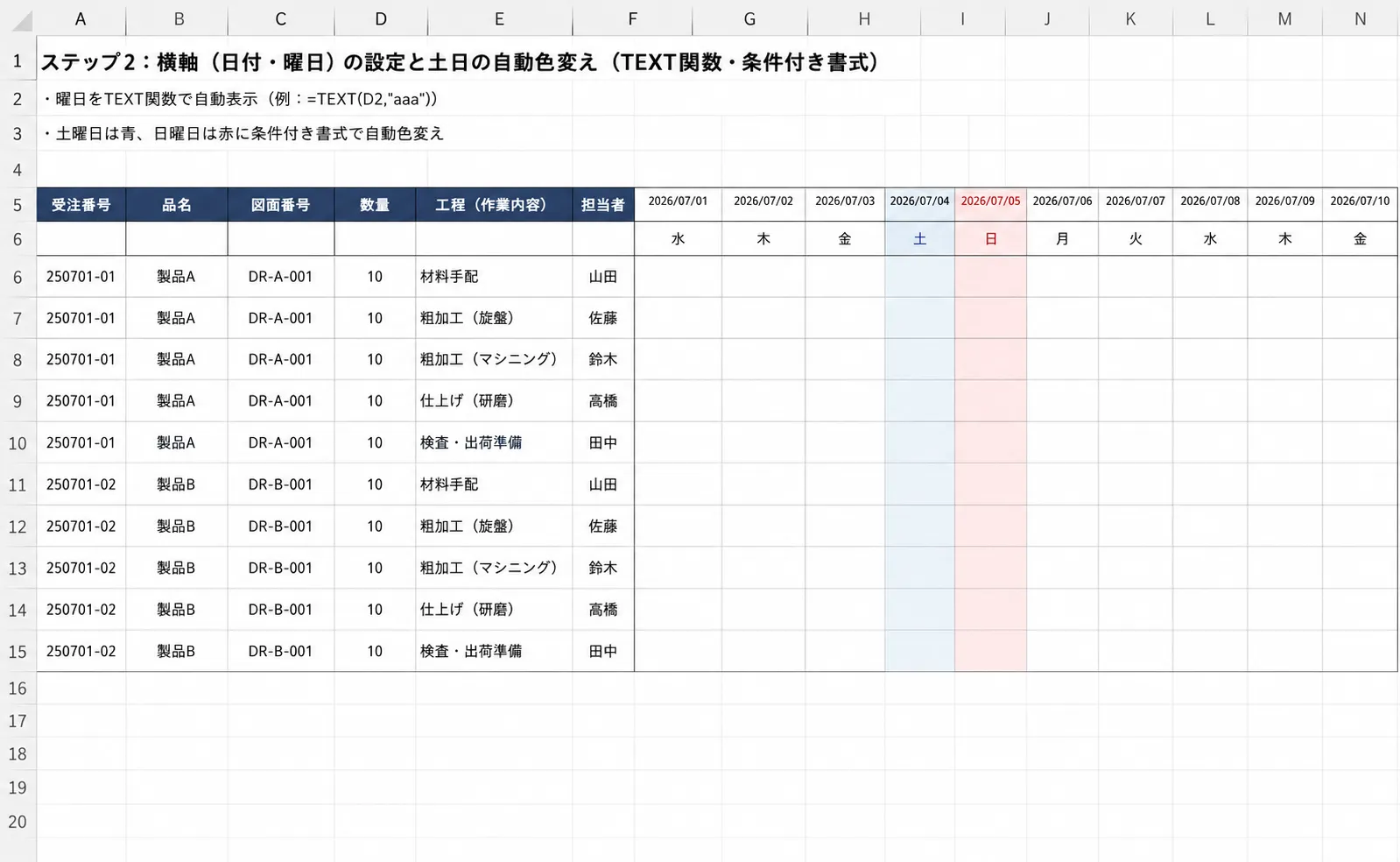The image size is (1400, 862).
Task: Click the row 4 header number
Action: pyautogui.click(x=18, y=169)
